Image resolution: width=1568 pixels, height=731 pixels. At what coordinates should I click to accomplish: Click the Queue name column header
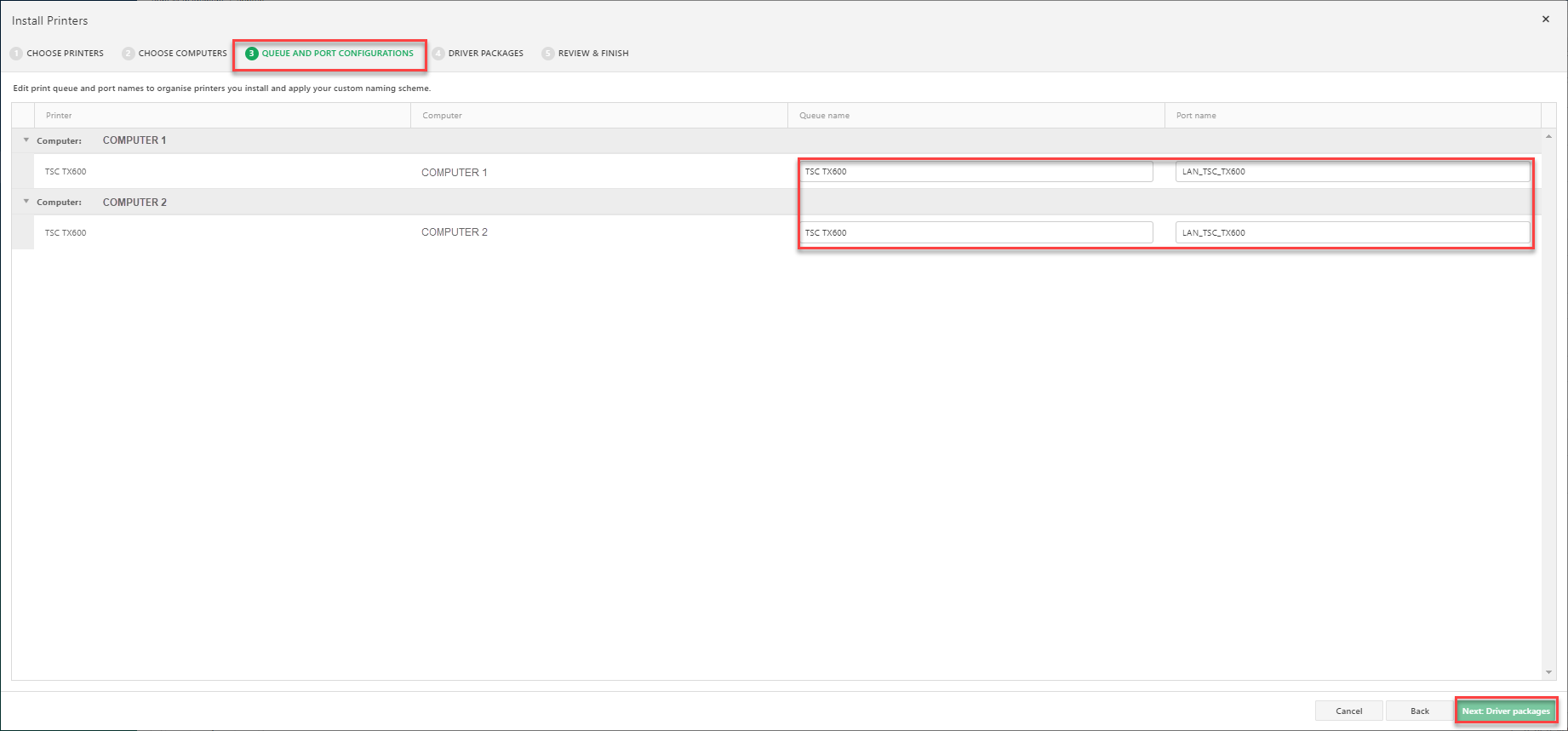[824, 116]
